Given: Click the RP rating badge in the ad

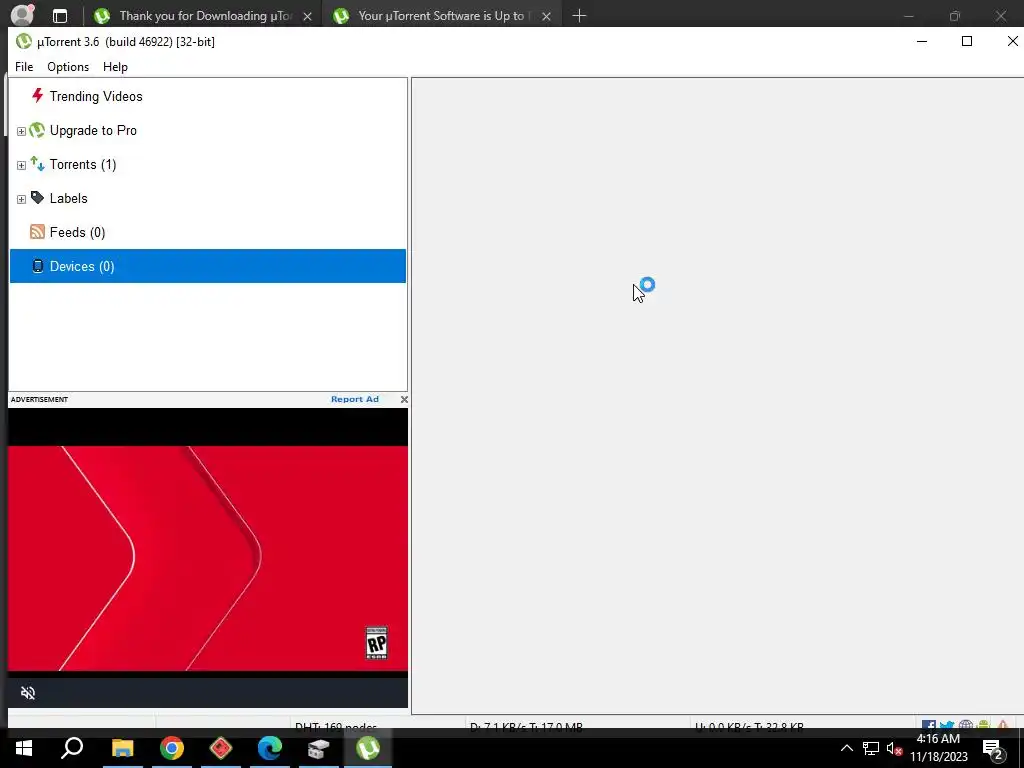Looking at the screenshot, I should pyautogui.click(x=376, y=643).
